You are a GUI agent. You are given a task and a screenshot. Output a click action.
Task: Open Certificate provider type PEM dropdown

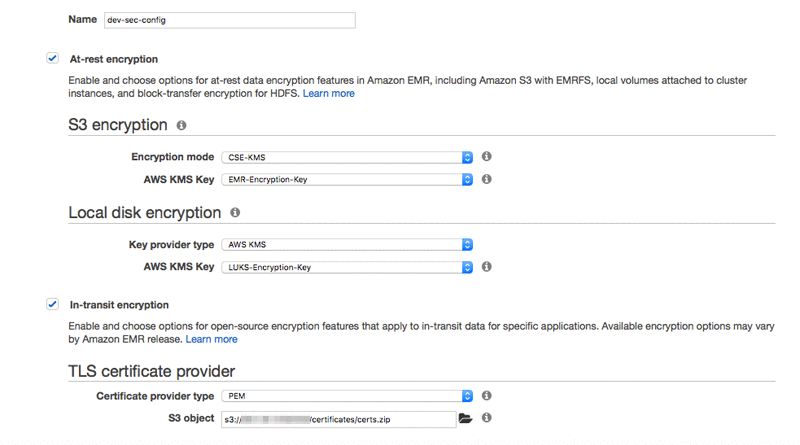[346, 396]
